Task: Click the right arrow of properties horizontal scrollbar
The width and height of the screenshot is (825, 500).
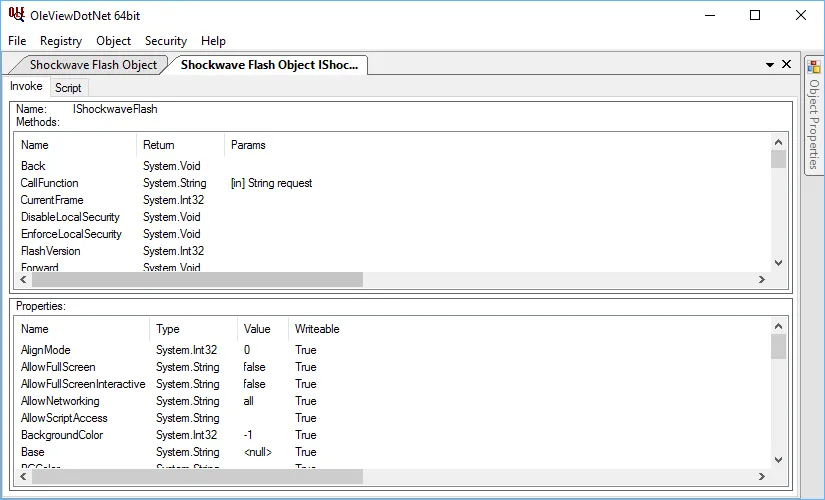Action: click(762, 476)
